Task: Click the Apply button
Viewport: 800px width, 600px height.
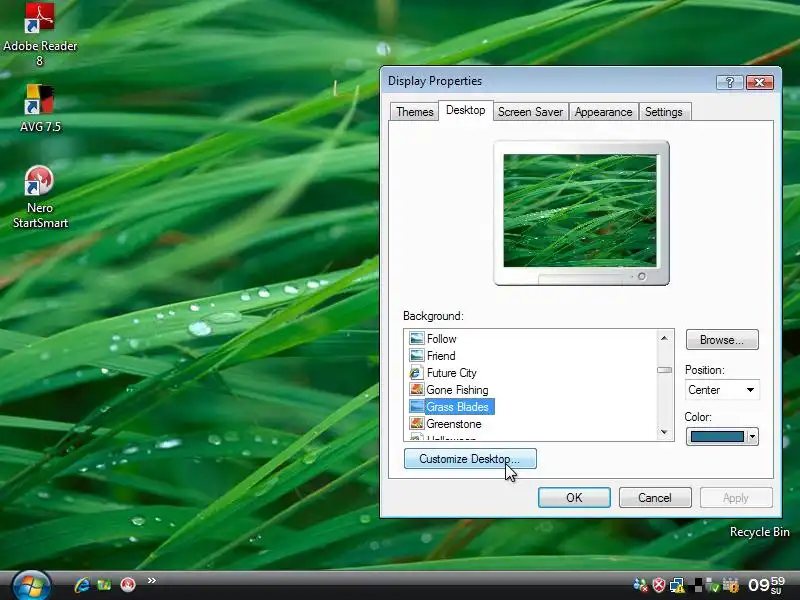Action: pos(736,497)
